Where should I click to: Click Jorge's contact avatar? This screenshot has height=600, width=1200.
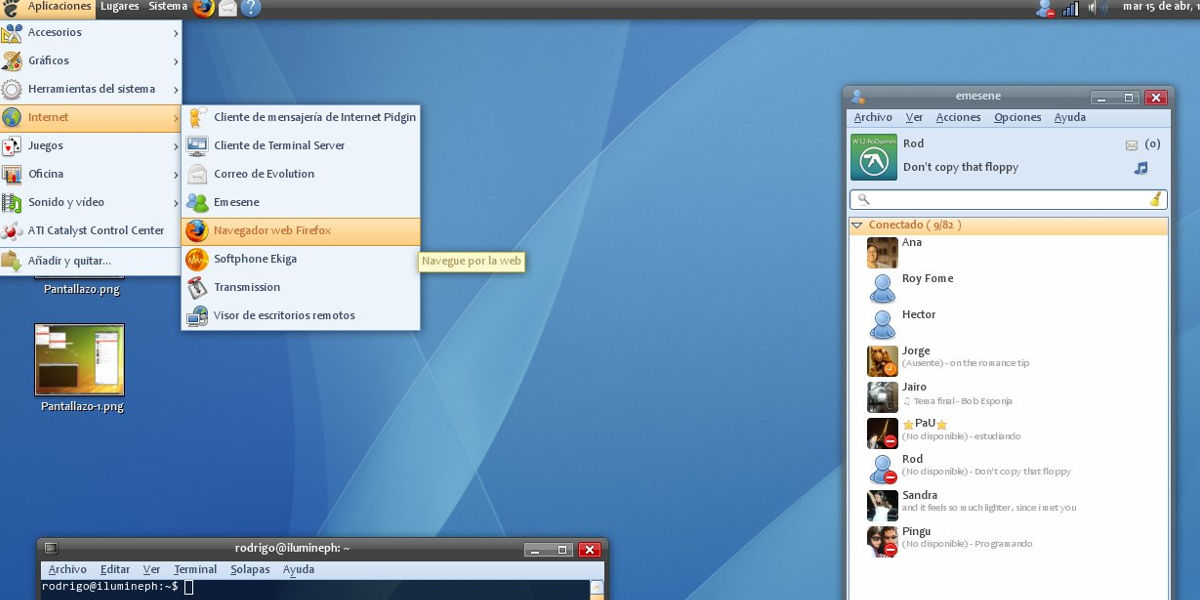pos(882,361)
